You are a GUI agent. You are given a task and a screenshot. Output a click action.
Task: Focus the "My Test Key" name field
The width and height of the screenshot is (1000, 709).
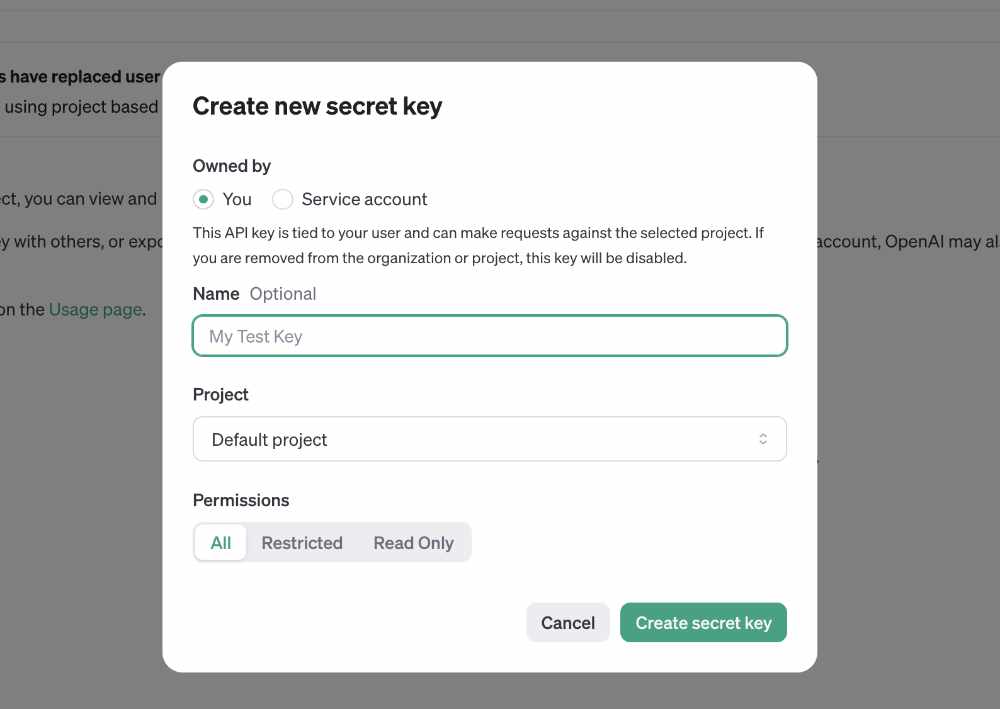point(490,336)
